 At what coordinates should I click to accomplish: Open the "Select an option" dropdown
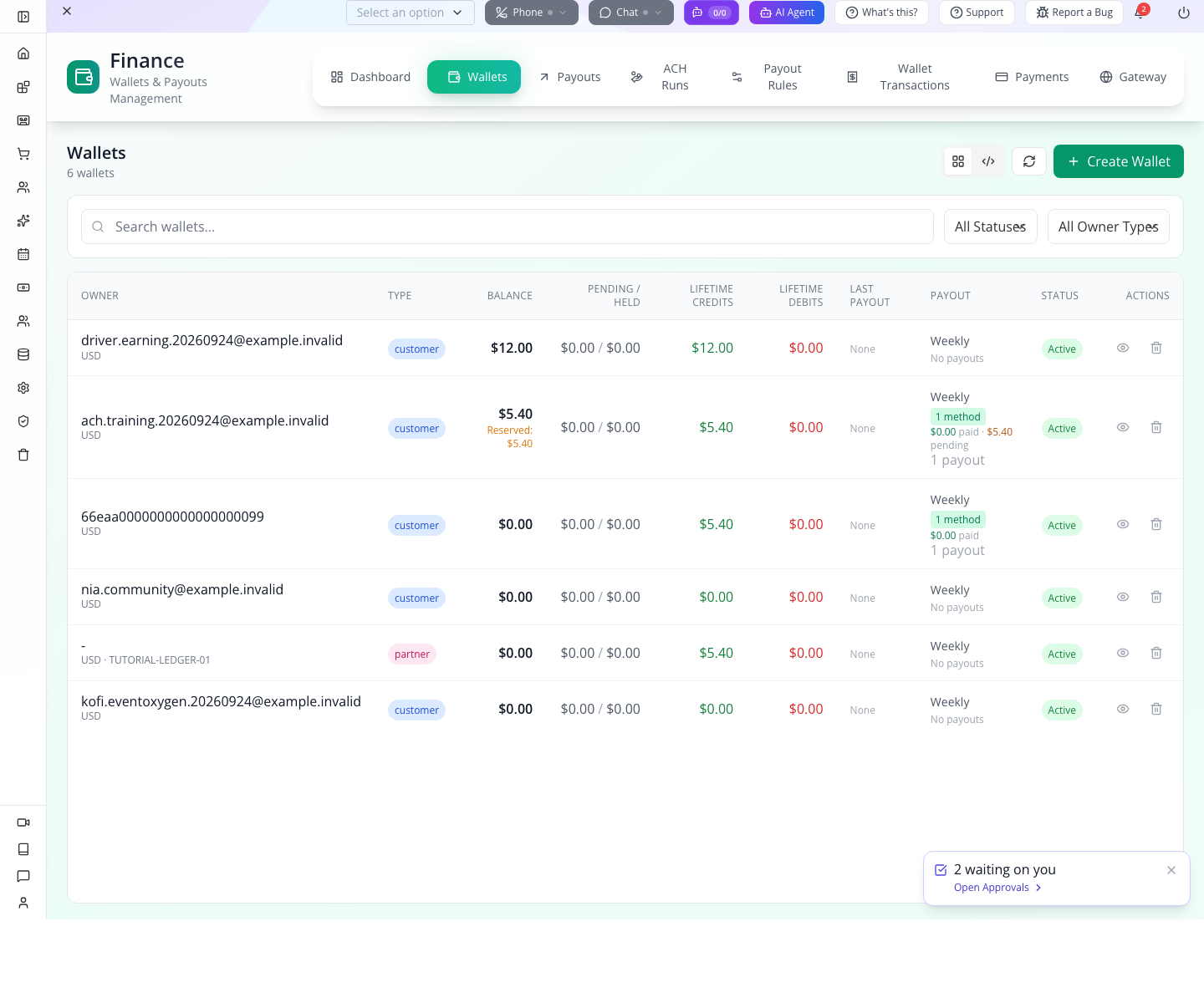tap(411, 13)
